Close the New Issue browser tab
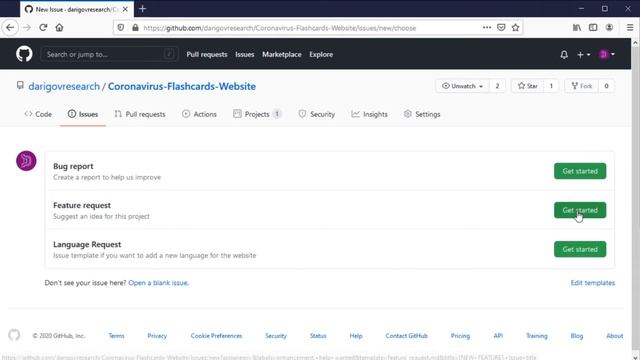The width and height of the screenshot is (640, 360). click(x=125, y=9)
